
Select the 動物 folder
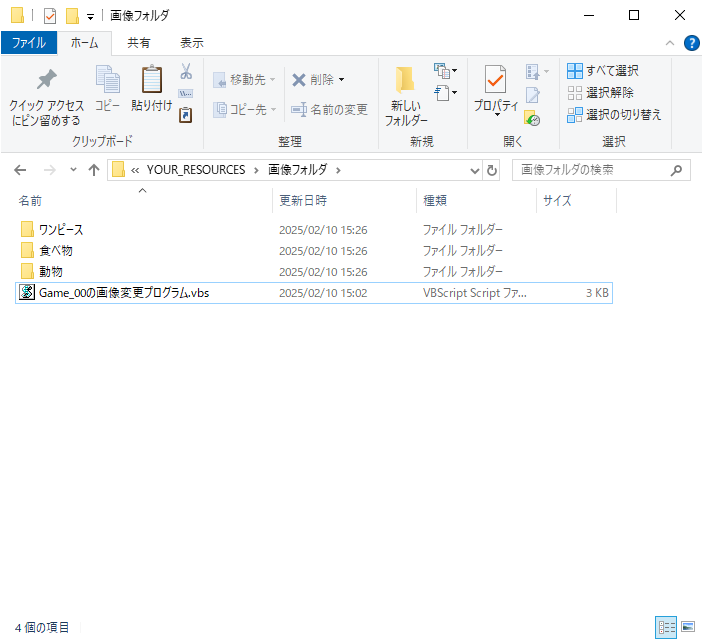point(51,271)
